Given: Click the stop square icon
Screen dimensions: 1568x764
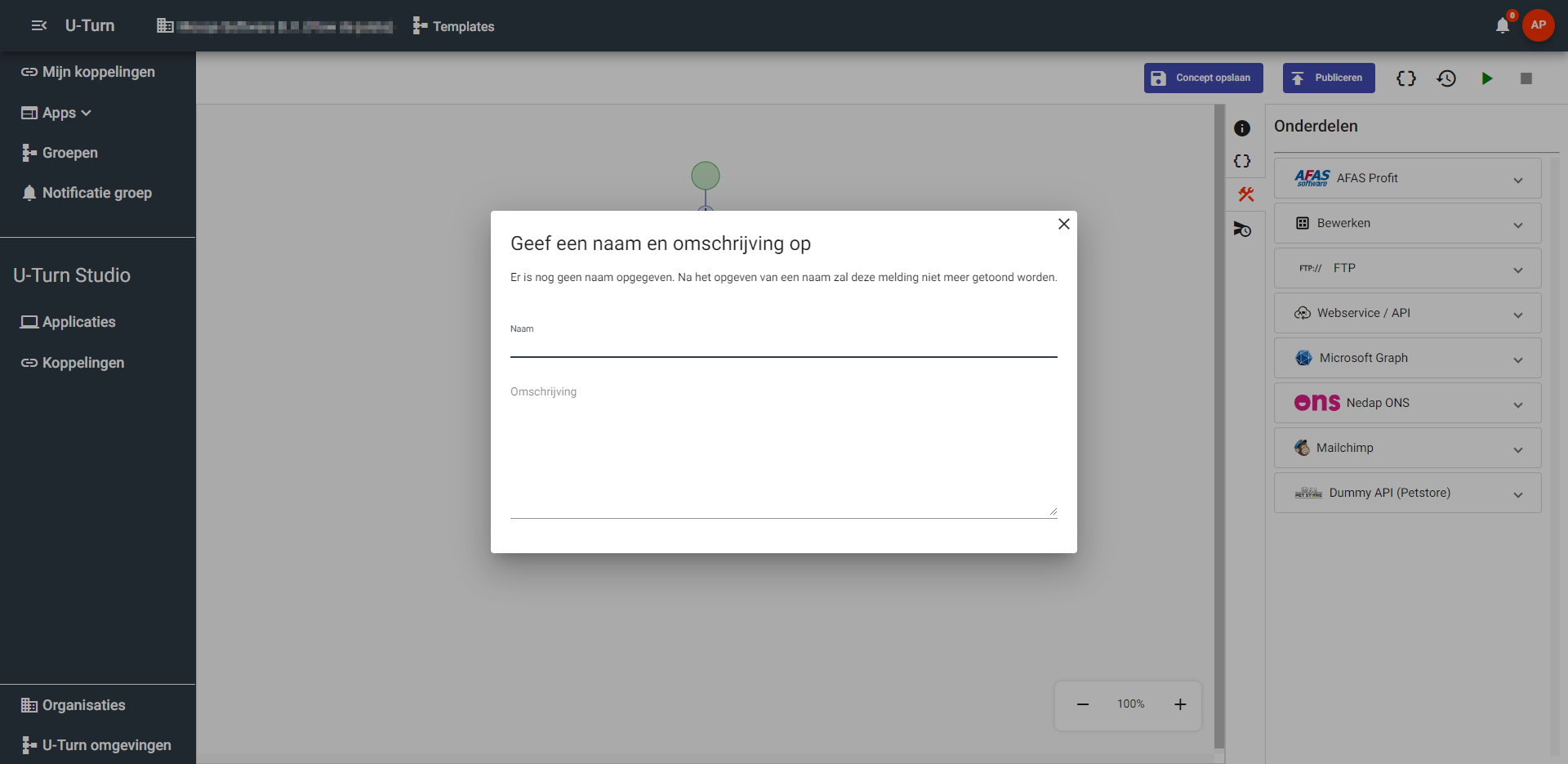Looking at the screenshot, I should pos(1526,78).
